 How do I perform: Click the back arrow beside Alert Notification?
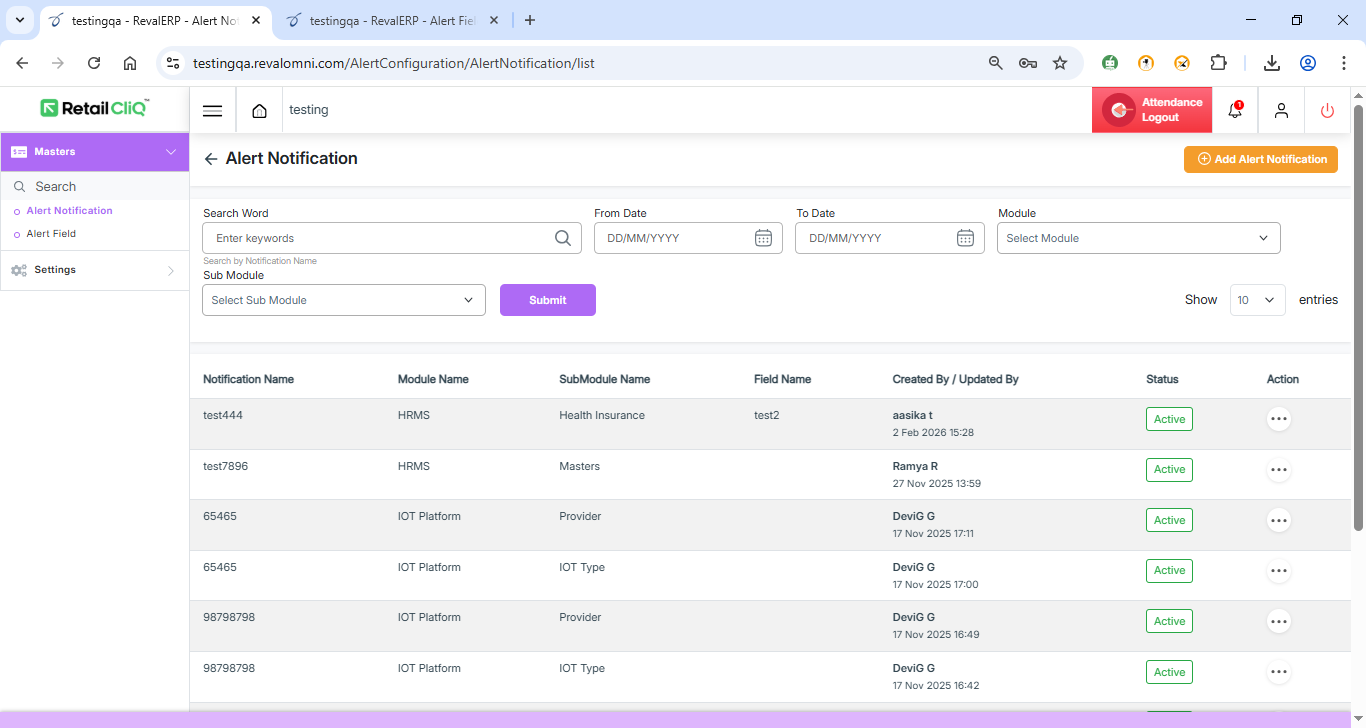211,159
